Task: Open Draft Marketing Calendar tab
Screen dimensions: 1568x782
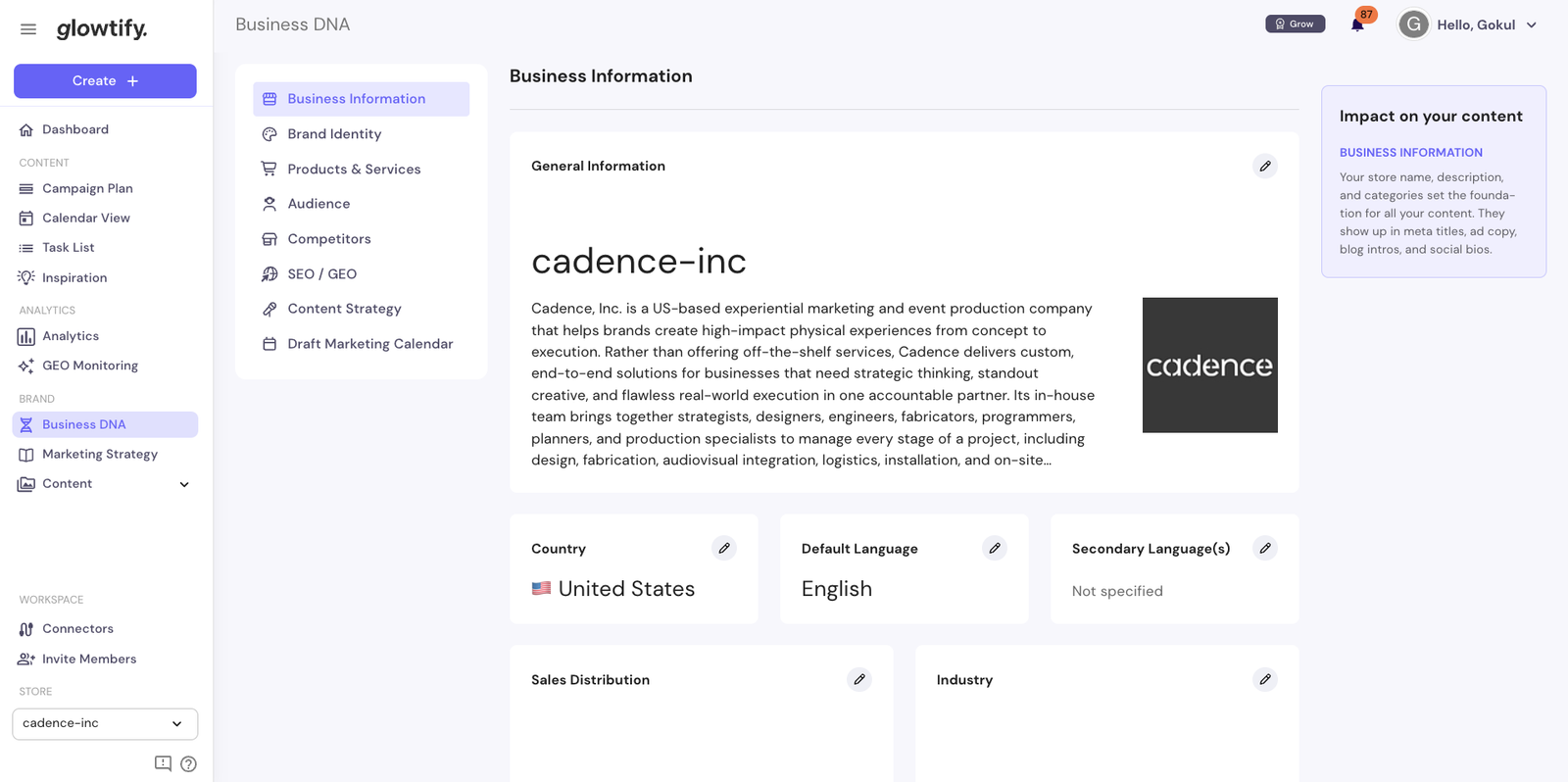Action: click(x=361, y=344)
